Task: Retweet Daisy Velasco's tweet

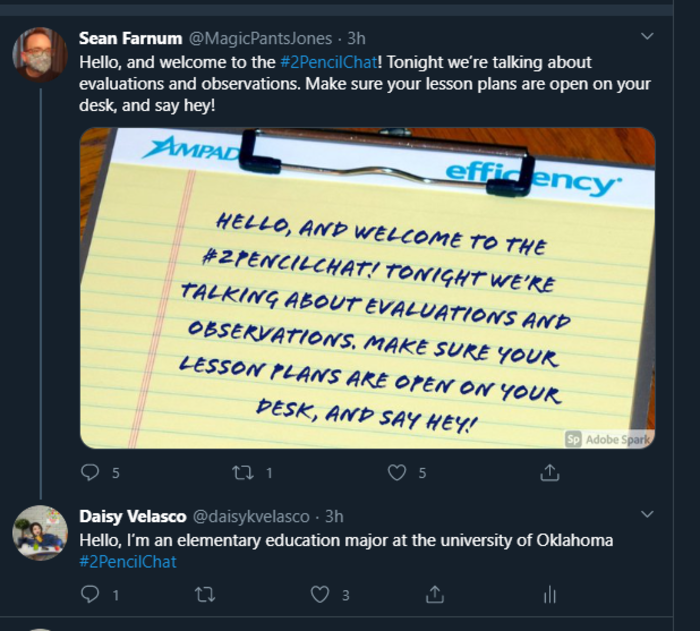Action: click(x=205, y=595)
